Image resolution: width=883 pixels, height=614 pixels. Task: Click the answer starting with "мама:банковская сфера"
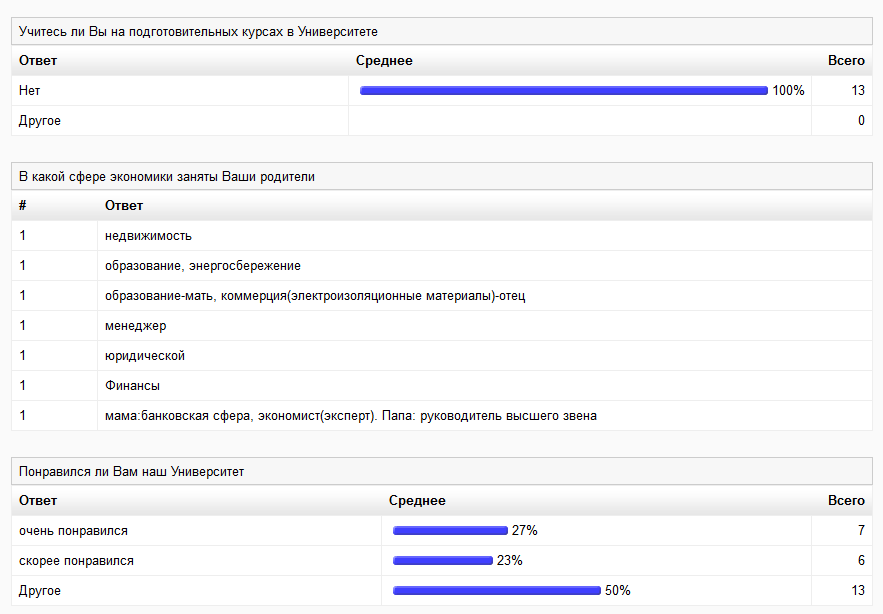click(351, 416)
